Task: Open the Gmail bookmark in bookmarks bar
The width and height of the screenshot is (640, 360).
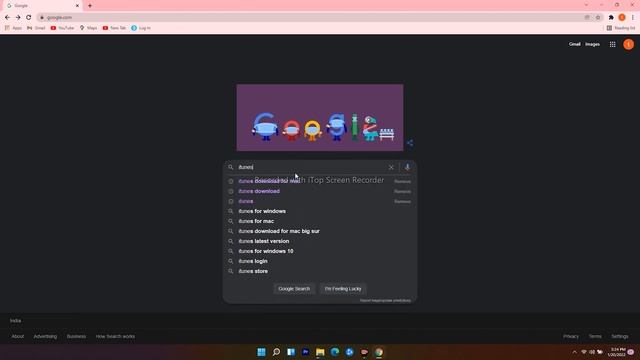Action: point(36,28)
